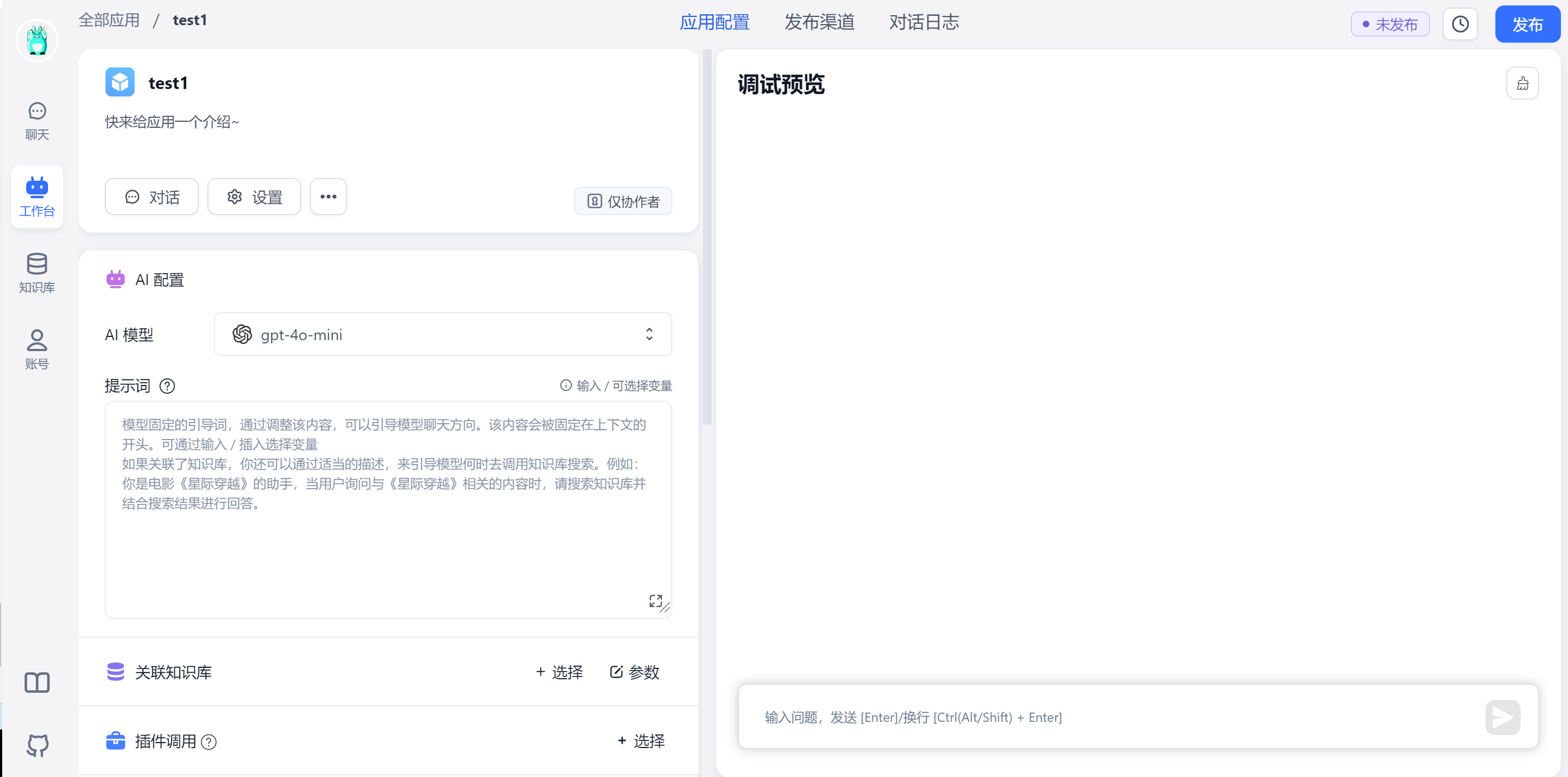
Task: Open the 聊天 chat sidebar item
Action: tap(37, 121)
